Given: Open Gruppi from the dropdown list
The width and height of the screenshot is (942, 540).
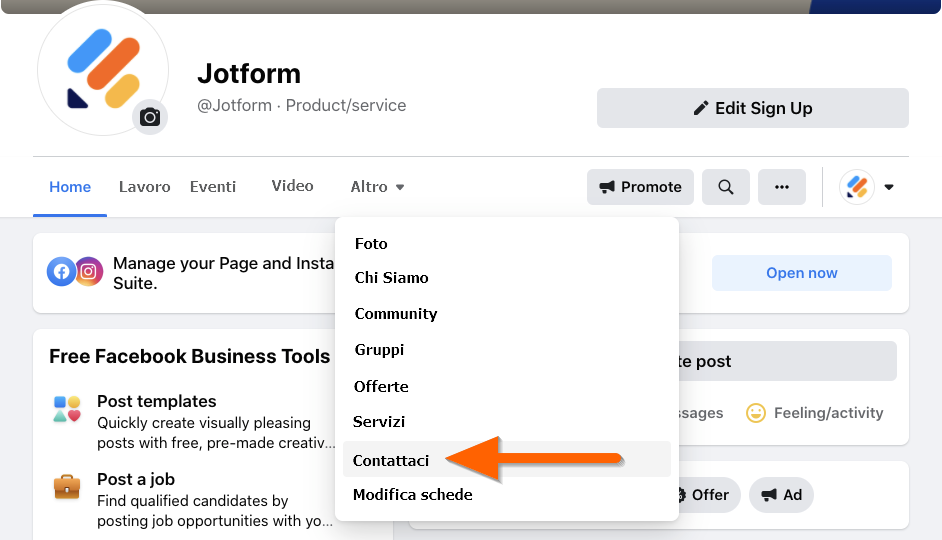Looking at the screenshot, I should pyautogui.click(x=379, y=350).
